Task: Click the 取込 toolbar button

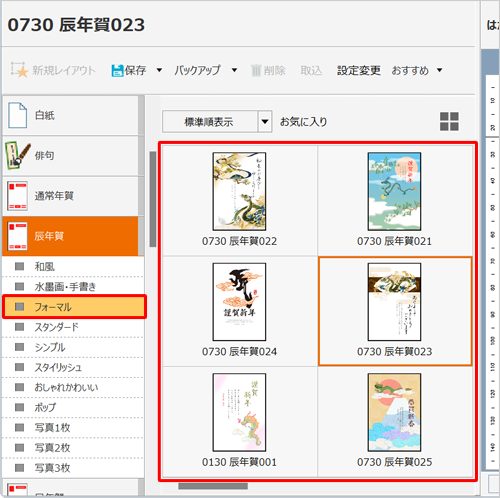Action: click(311, 70)
